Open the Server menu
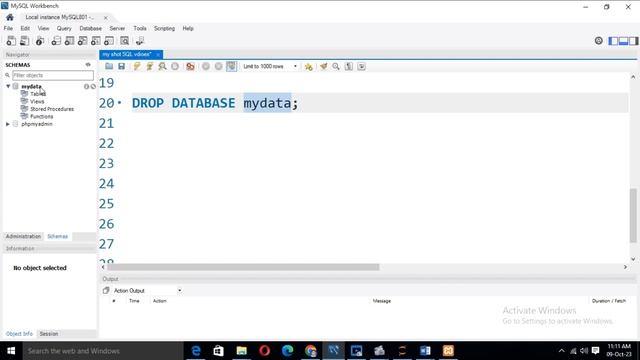This screenshot has width=640, height=360. point(117,28)
